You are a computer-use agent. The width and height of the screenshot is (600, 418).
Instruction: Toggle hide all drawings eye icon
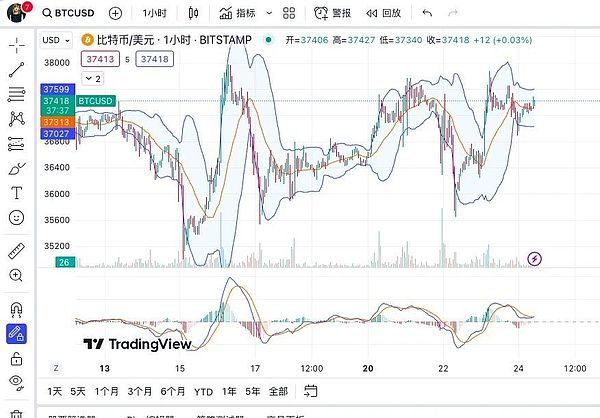tap(16, 381)
